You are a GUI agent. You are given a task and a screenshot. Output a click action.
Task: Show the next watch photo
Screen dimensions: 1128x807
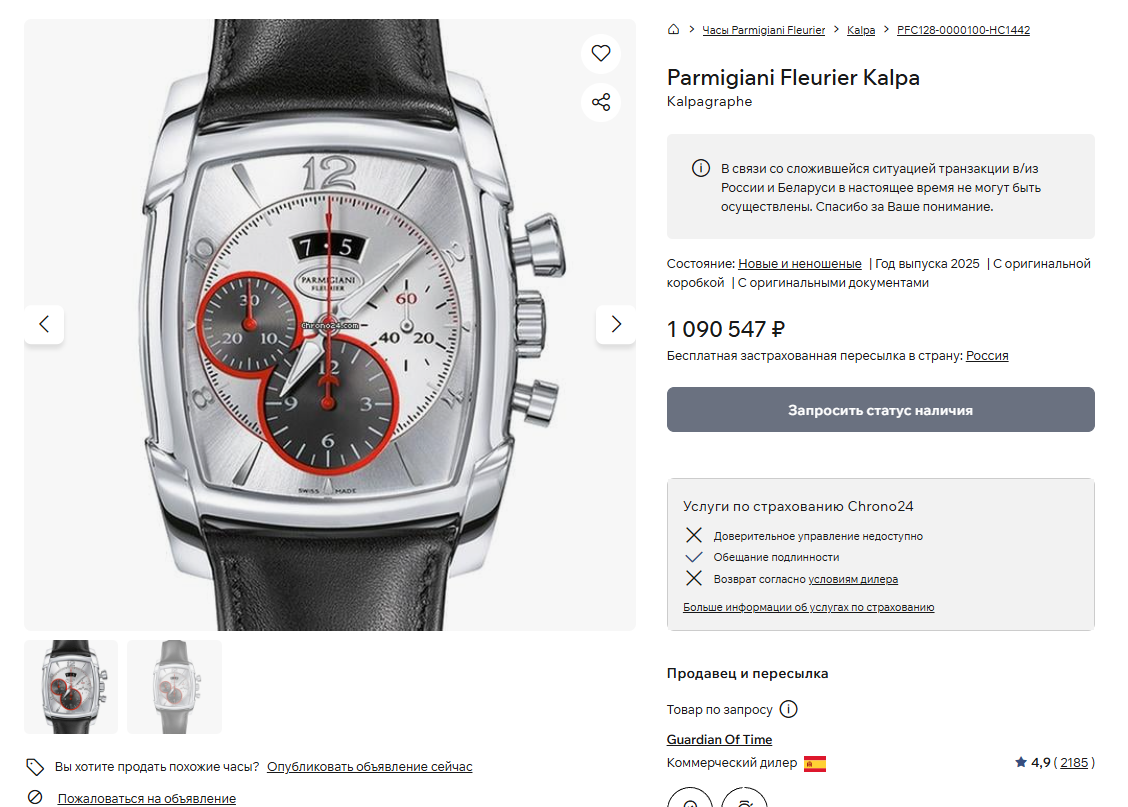[616, 324]
